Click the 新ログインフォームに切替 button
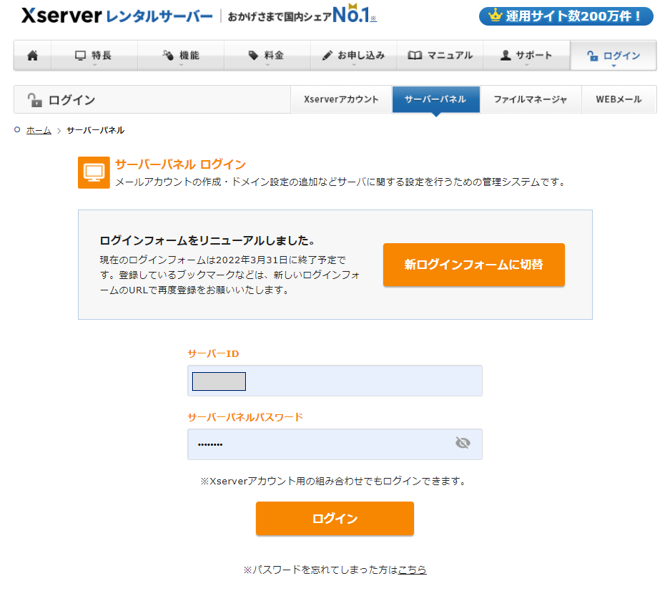The image size is (671, 605). (473, 265)
